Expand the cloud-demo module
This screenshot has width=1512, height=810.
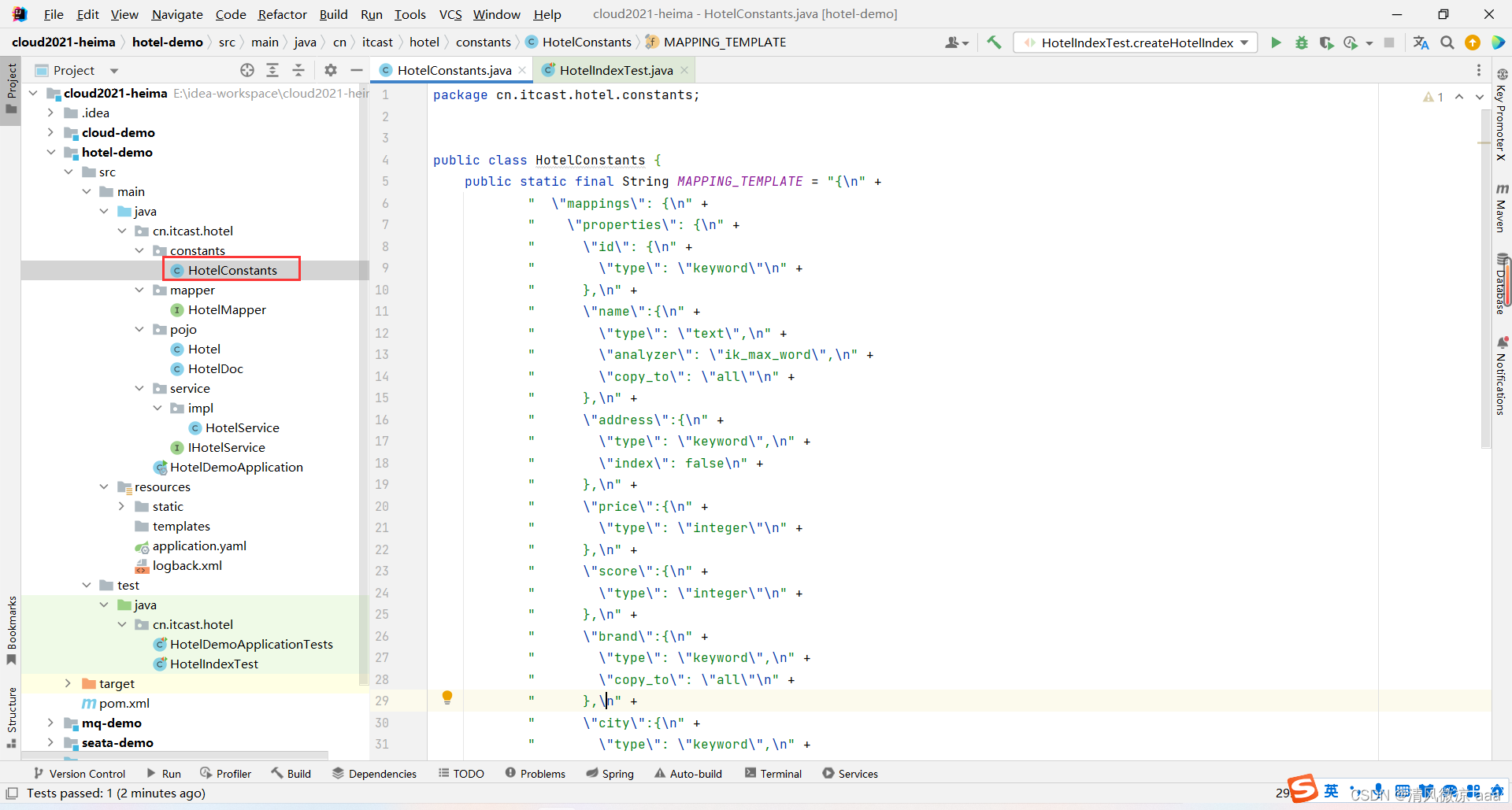point(50,132)
